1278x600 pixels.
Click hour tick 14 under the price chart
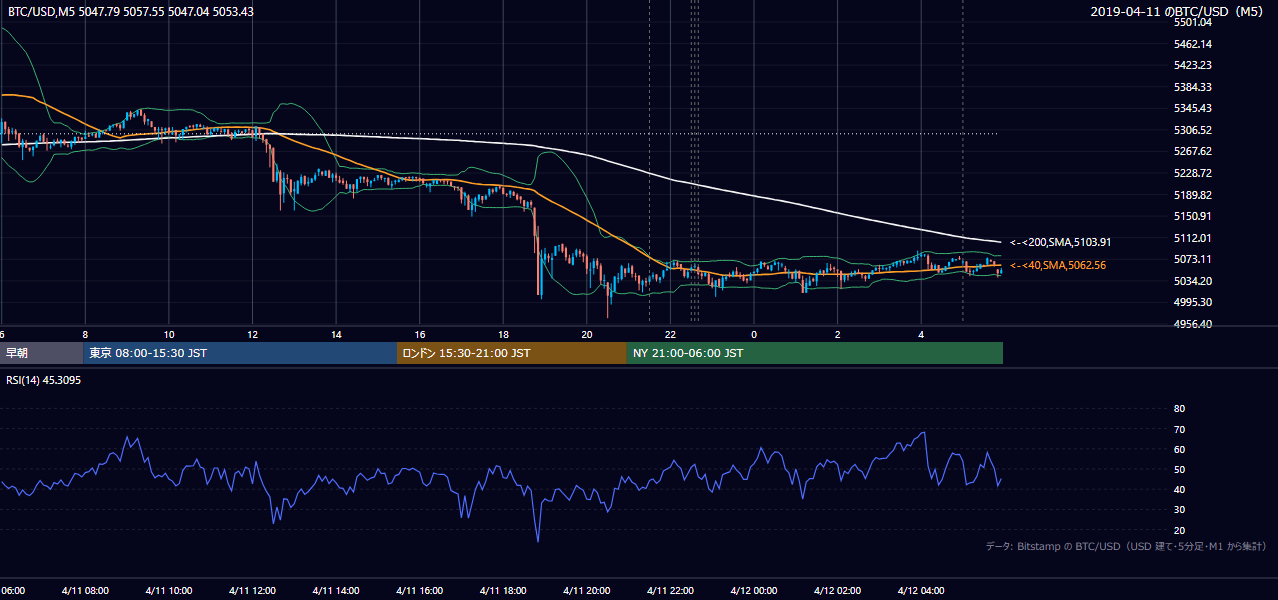coord(337,335)
